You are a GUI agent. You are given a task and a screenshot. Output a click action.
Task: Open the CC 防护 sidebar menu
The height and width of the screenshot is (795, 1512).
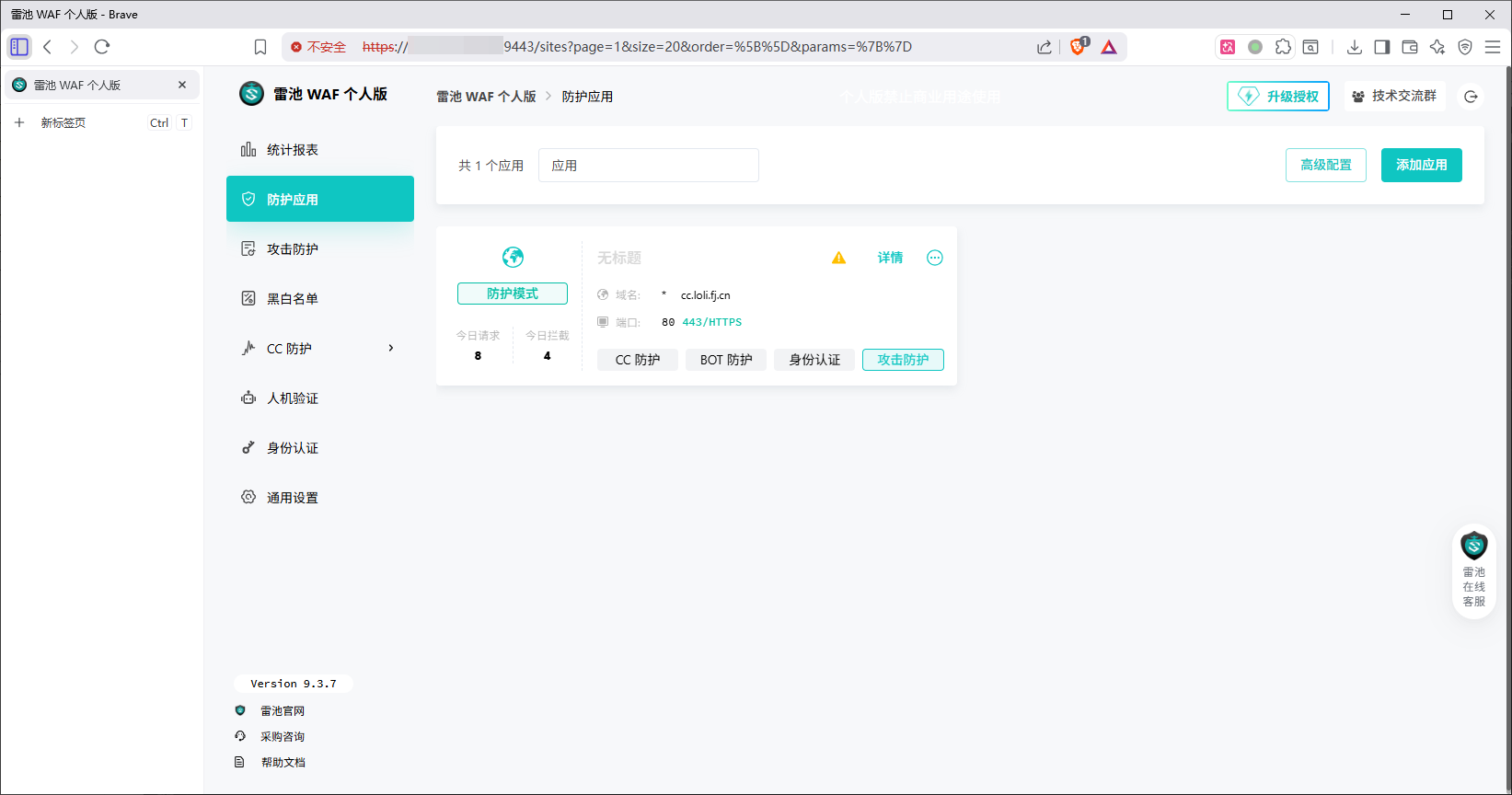[319, 349]
